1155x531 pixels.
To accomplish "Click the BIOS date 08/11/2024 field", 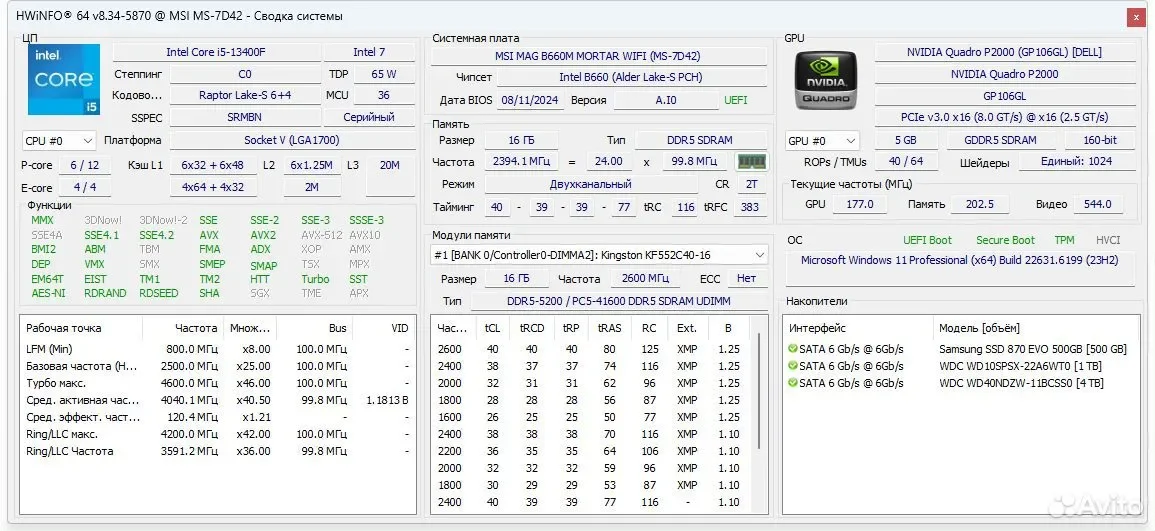I will coord(530,100).
